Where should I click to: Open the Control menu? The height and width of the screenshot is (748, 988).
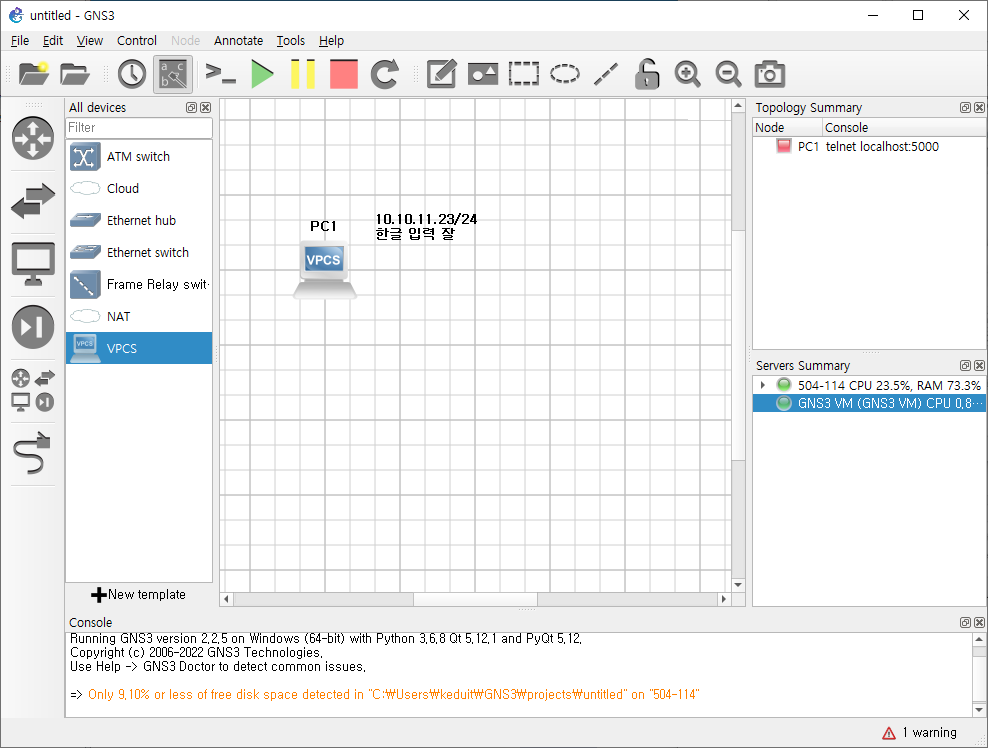pos(137,41)
